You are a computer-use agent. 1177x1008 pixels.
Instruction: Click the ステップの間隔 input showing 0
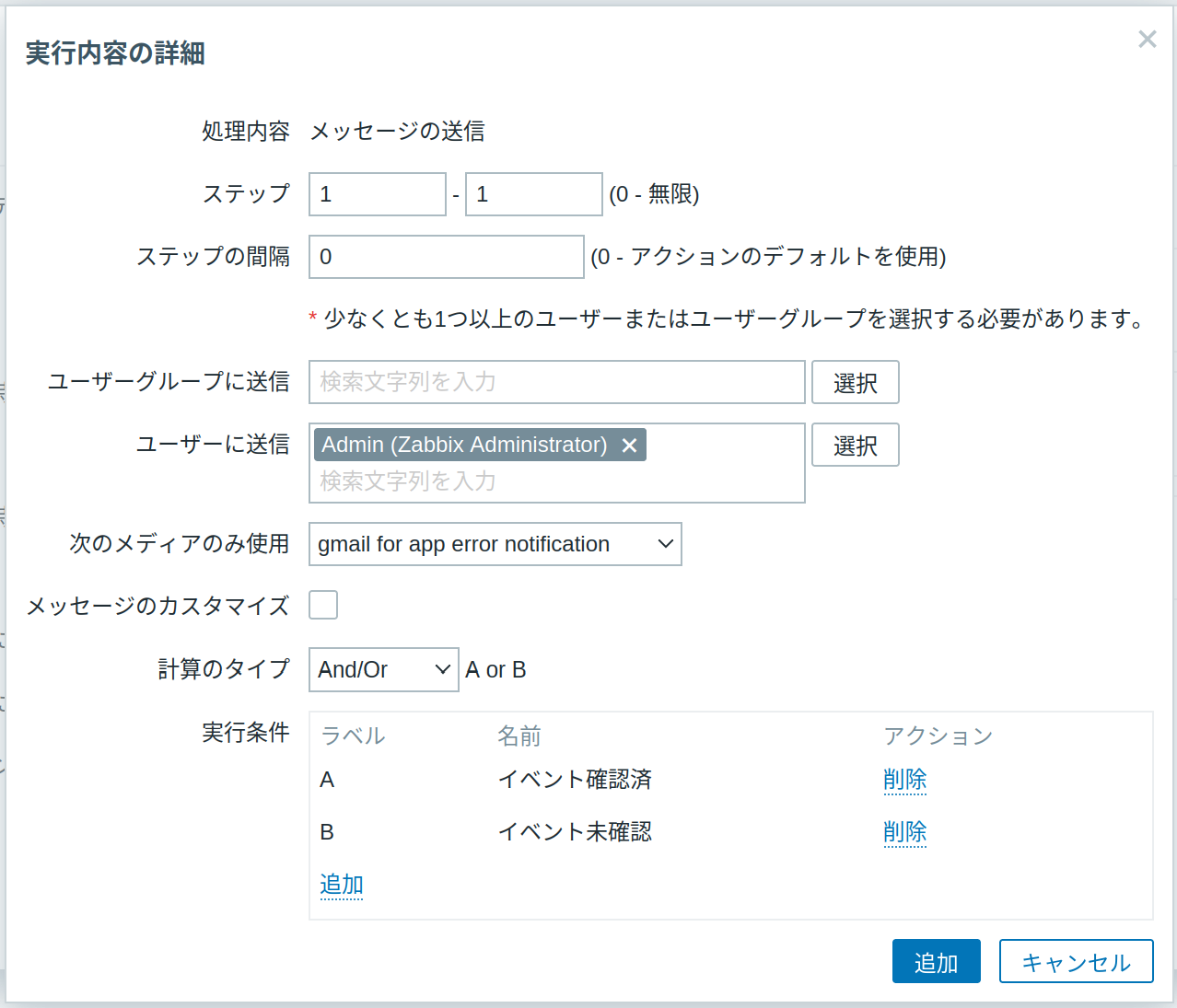pos(446,257)
